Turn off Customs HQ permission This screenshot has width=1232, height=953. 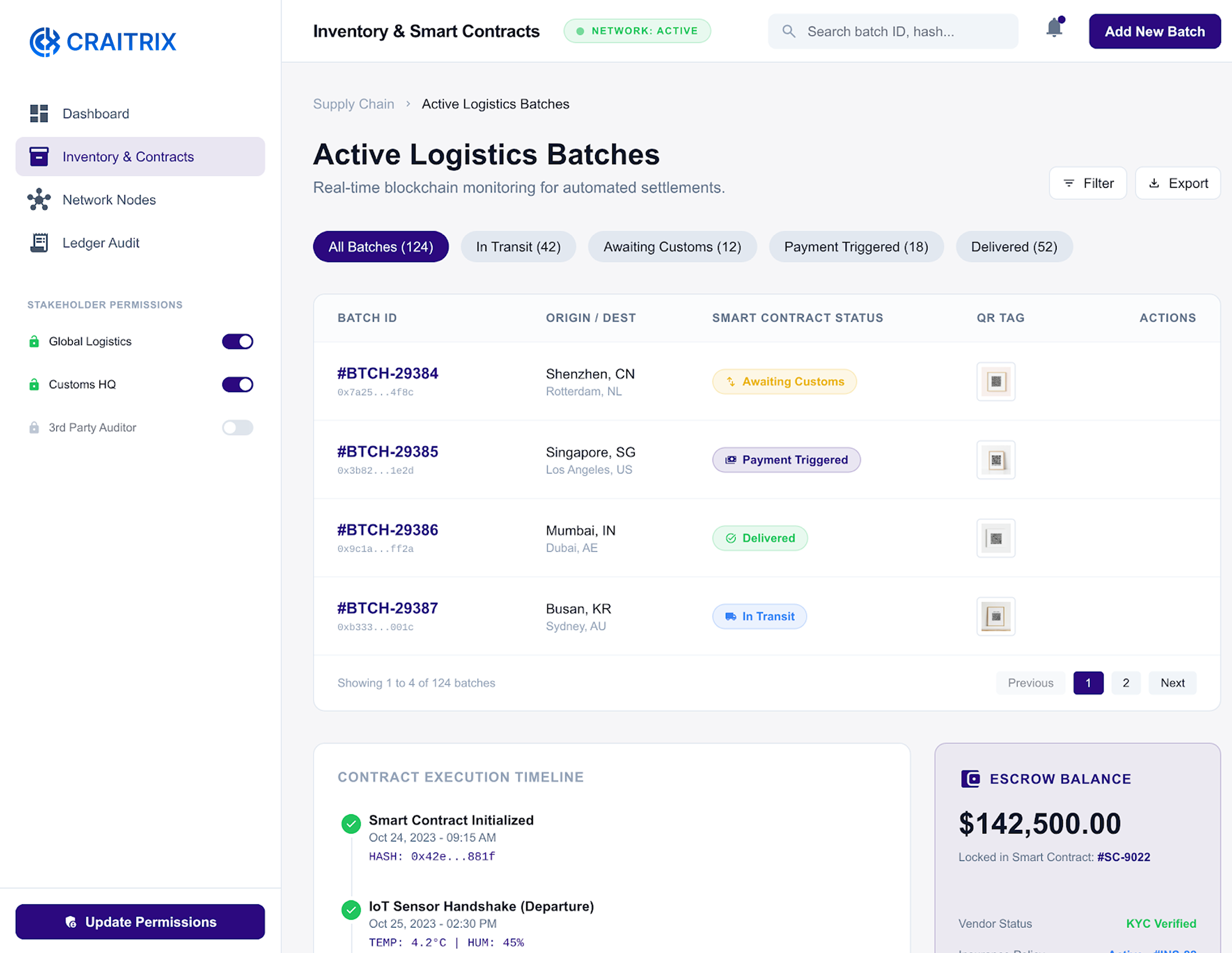click(238, 385)
